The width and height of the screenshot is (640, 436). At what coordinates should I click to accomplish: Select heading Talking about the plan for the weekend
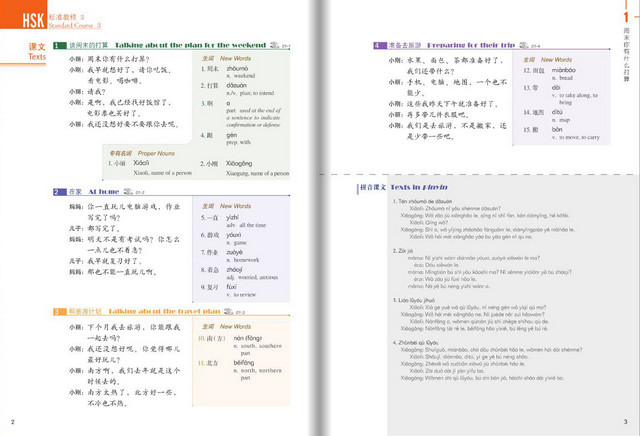(190, 45)
